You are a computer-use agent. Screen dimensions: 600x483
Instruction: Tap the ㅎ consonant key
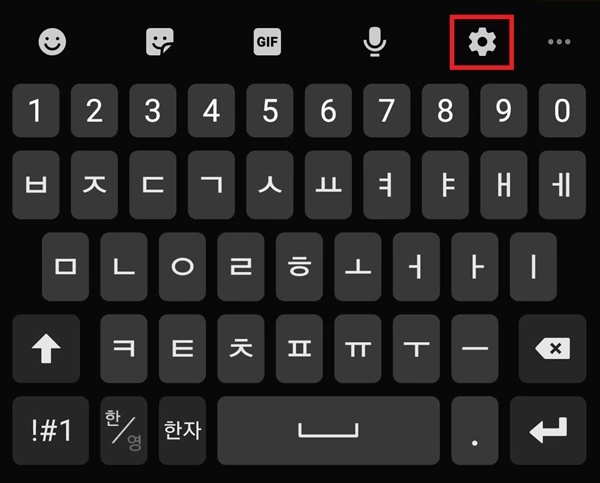[299, 267]
